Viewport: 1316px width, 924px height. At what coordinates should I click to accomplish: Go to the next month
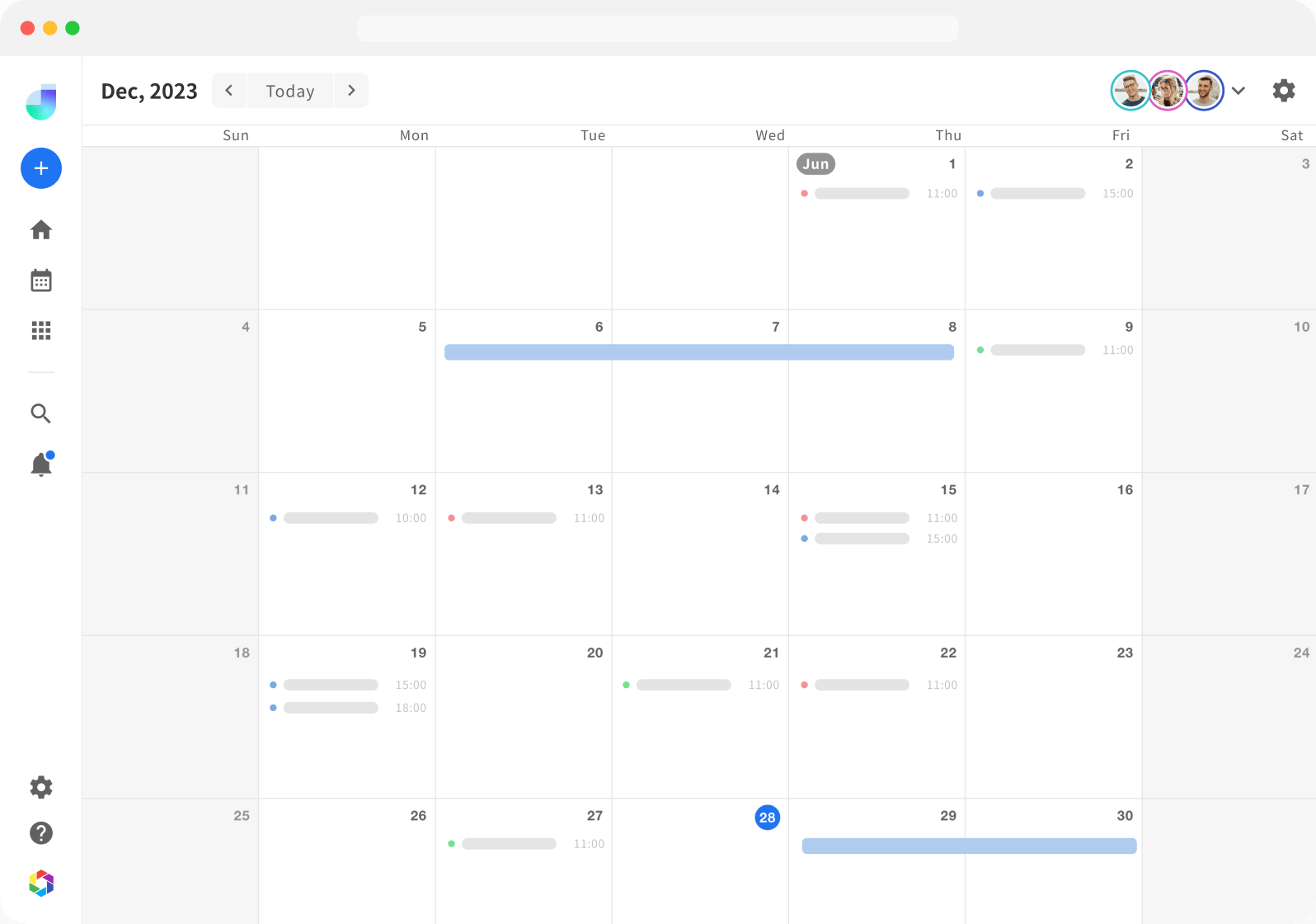coord(351,91)
